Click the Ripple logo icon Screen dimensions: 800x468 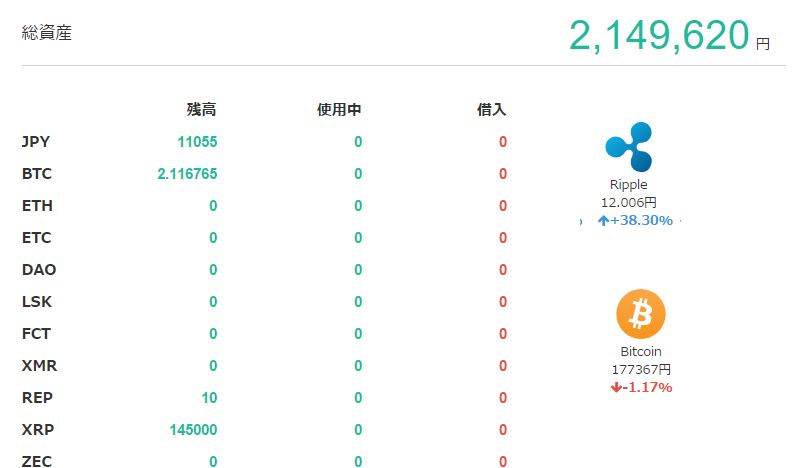coord(628,146)
